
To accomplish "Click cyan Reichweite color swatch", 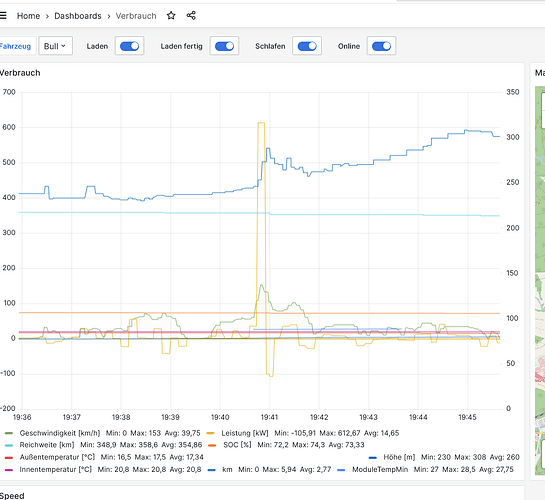I will (x=9, y=445).
